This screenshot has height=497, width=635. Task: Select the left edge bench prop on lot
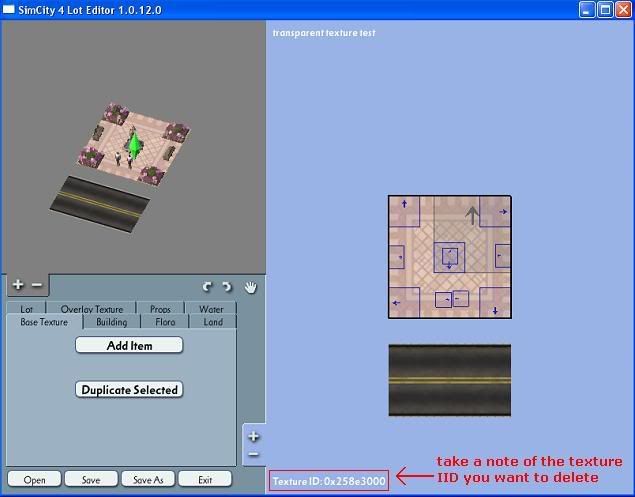[397, 257]
